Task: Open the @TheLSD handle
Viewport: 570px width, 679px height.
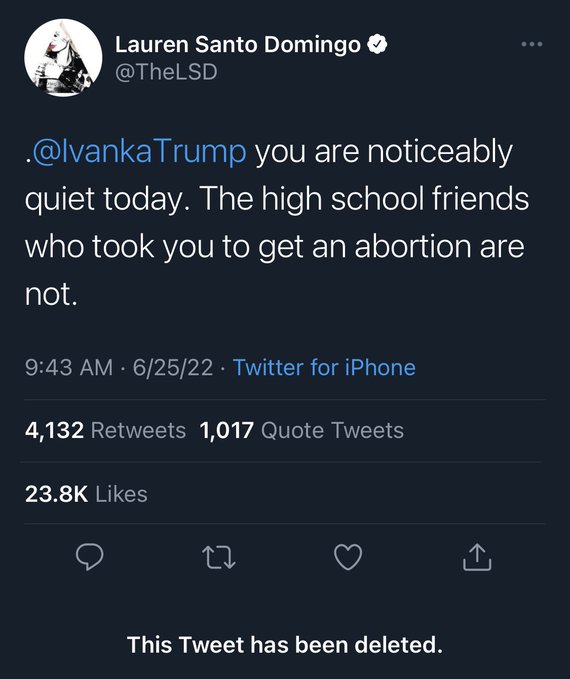Action: 166,72
